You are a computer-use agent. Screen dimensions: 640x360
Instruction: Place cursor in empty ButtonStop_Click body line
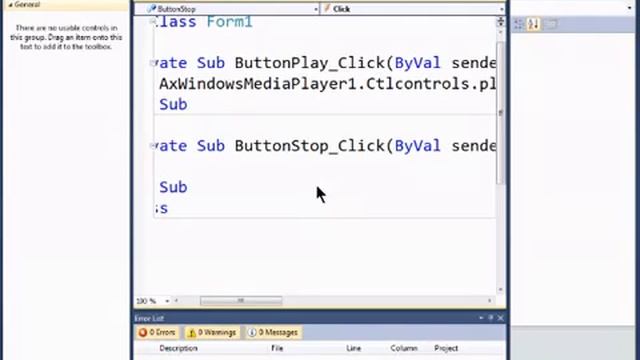[x=324, y=167]
